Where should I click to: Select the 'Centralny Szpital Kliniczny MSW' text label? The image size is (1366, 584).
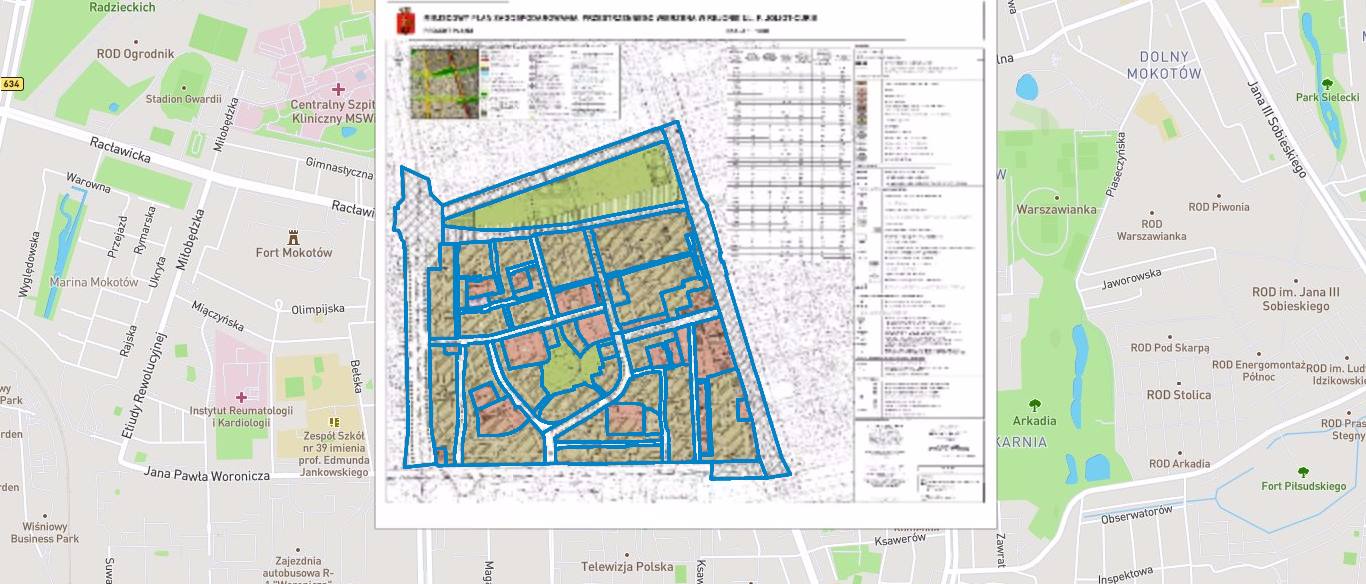(333, 111)
